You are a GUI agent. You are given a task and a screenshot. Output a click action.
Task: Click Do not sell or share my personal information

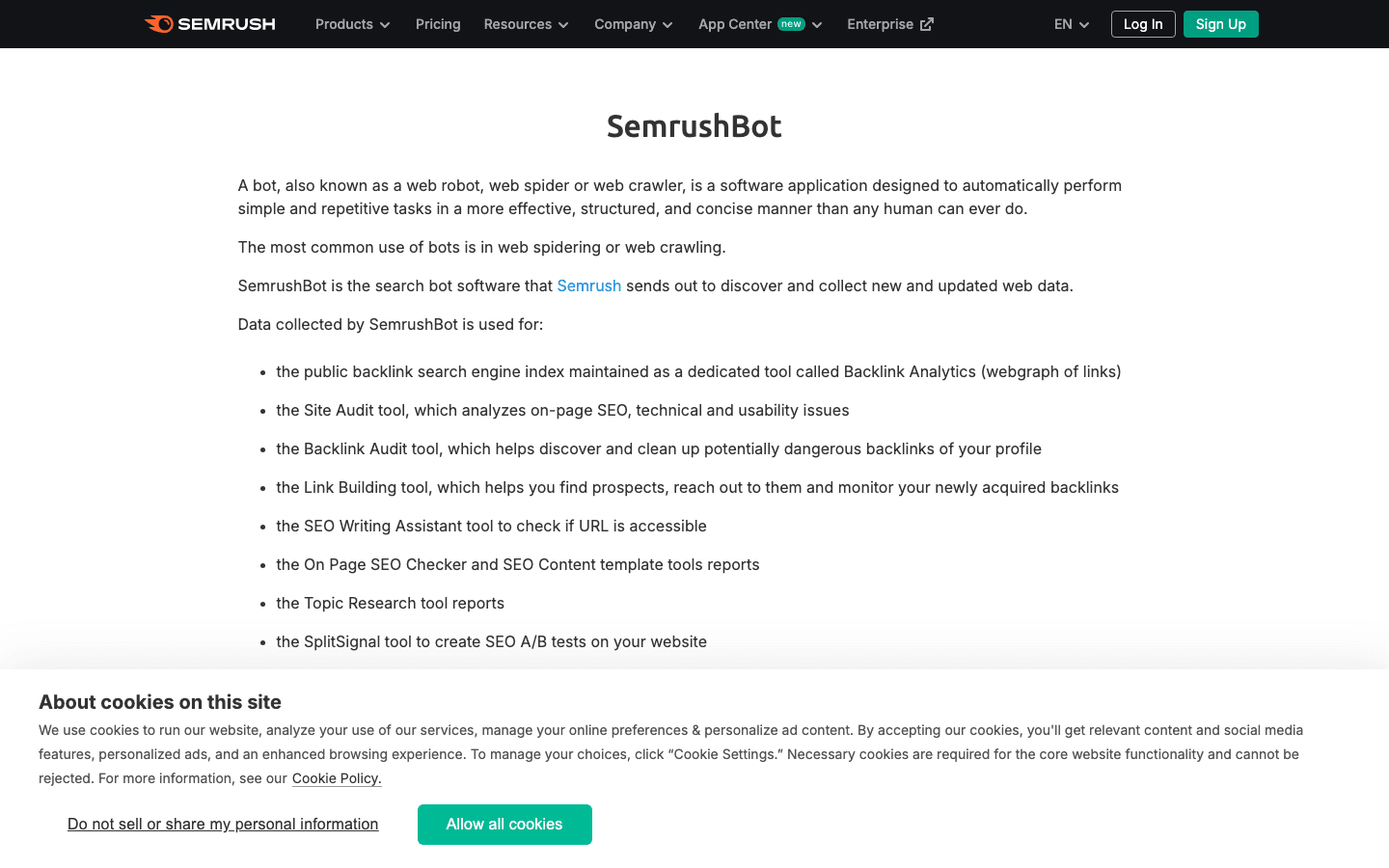223,824
